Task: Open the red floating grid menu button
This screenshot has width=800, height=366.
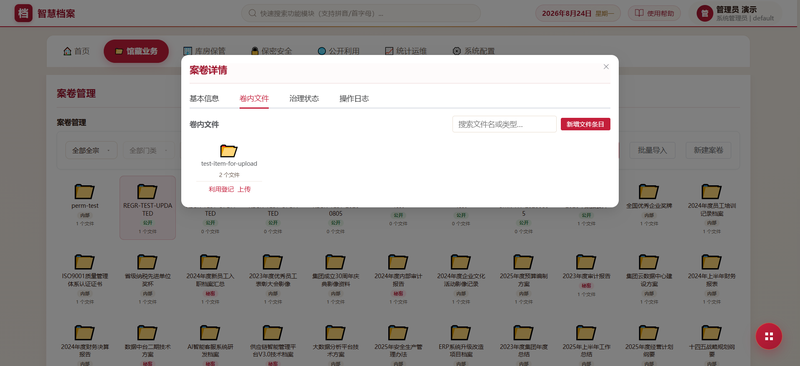Action: click(x=769, y=336)
